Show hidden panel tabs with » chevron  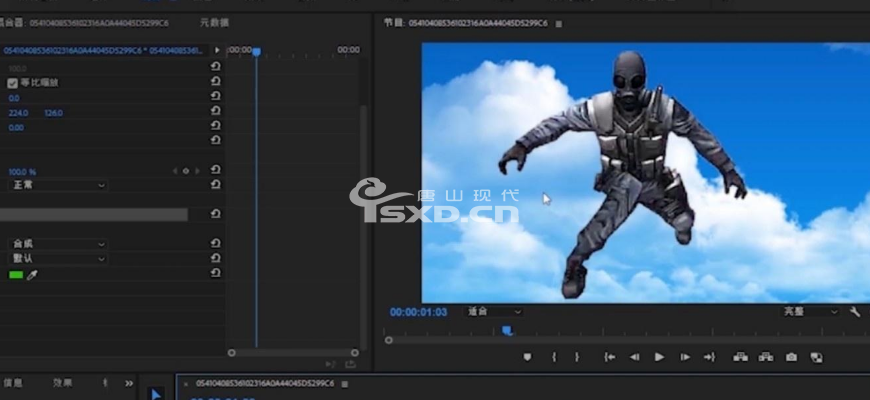coord(129,383)
